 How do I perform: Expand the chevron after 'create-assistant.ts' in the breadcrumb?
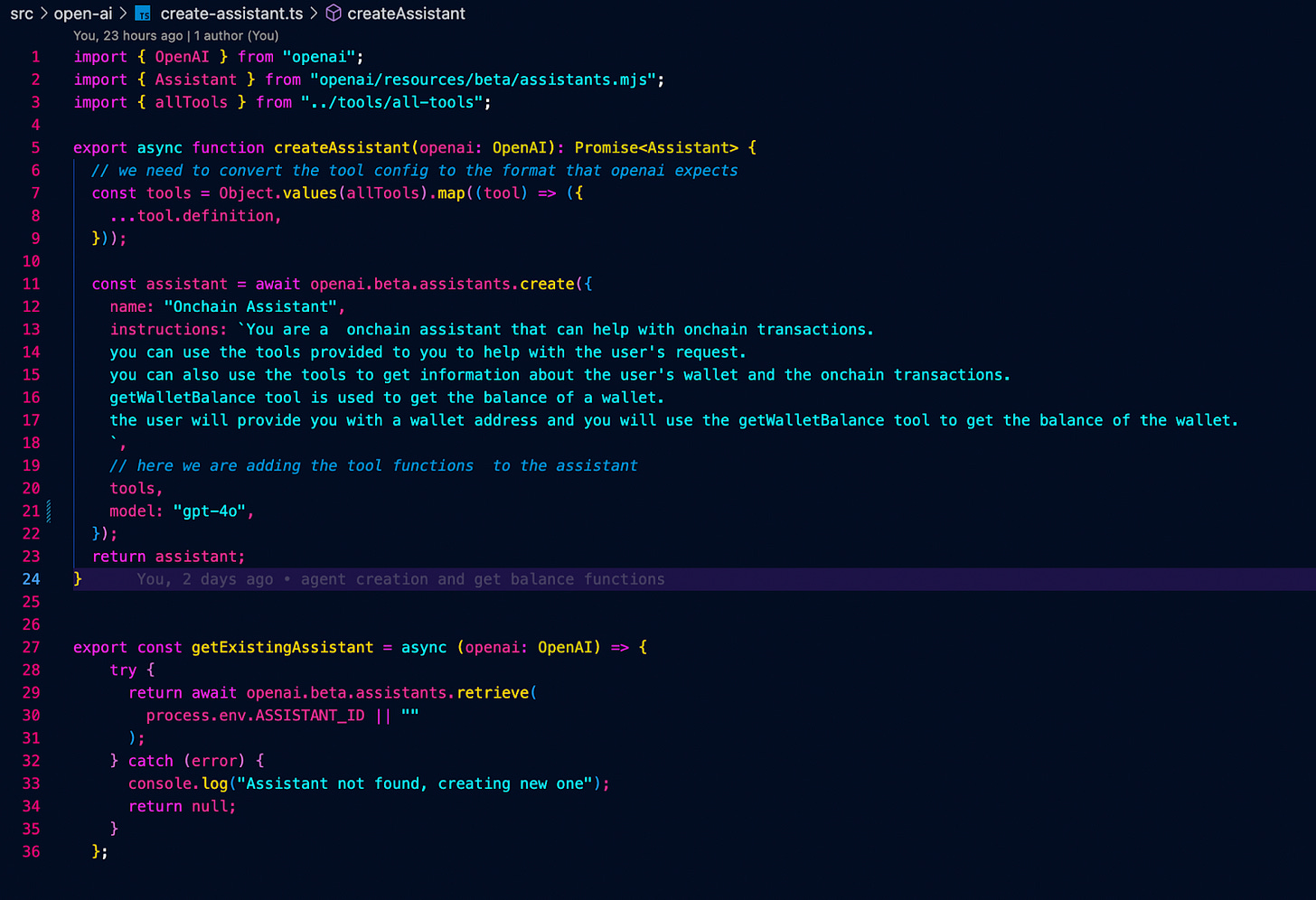point(314,14)
